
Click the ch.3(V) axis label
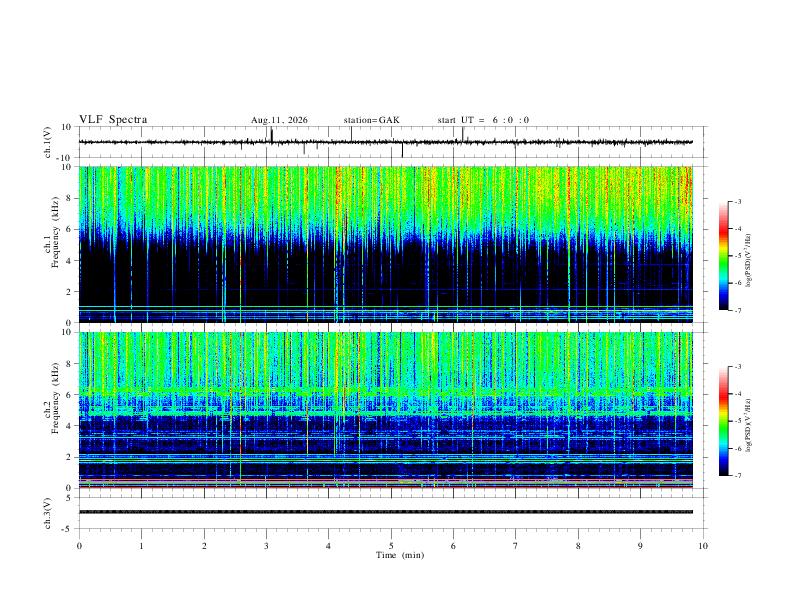point(48,513)
